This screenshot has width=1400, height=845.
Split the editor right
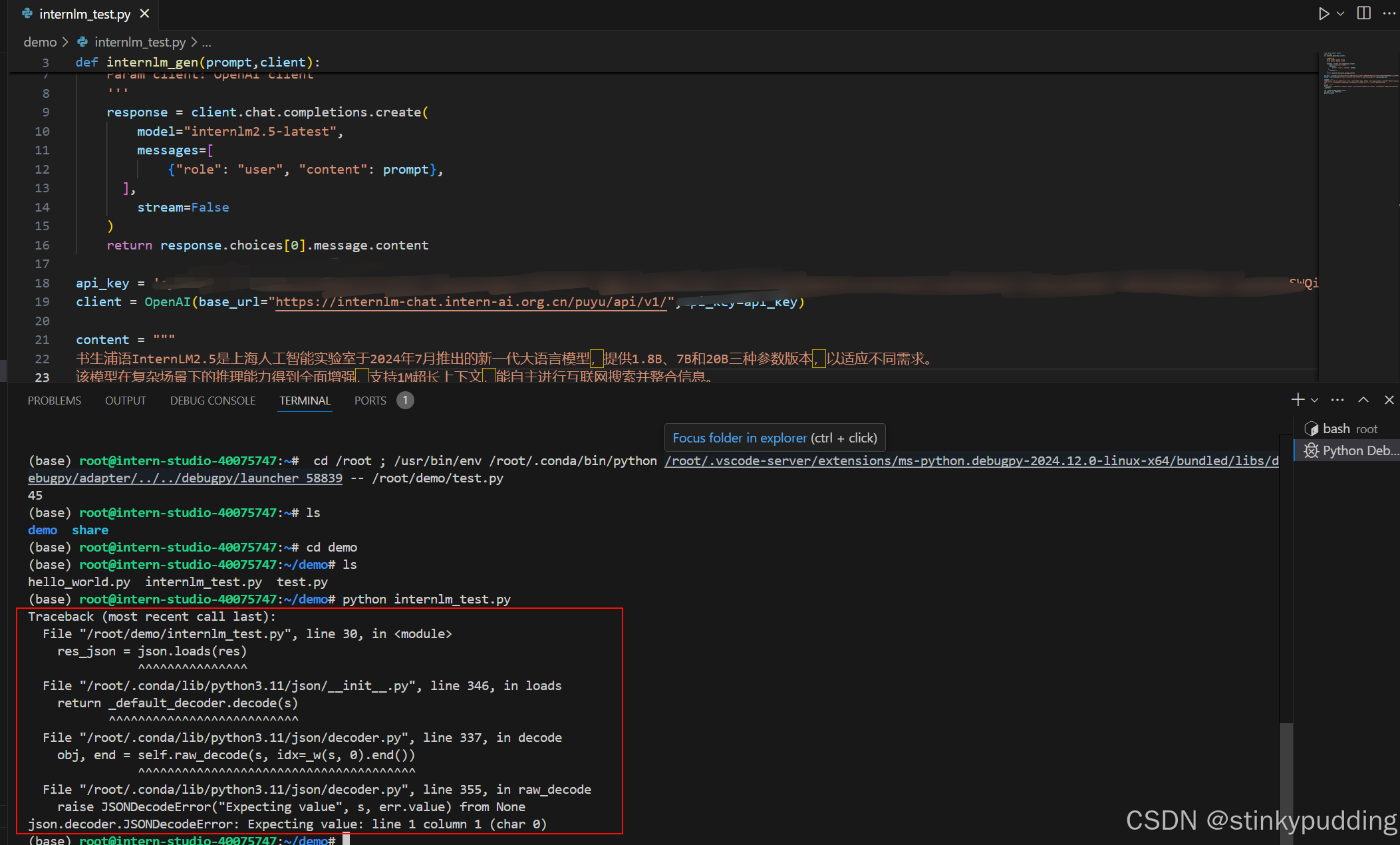click(x=1363, y=13)
